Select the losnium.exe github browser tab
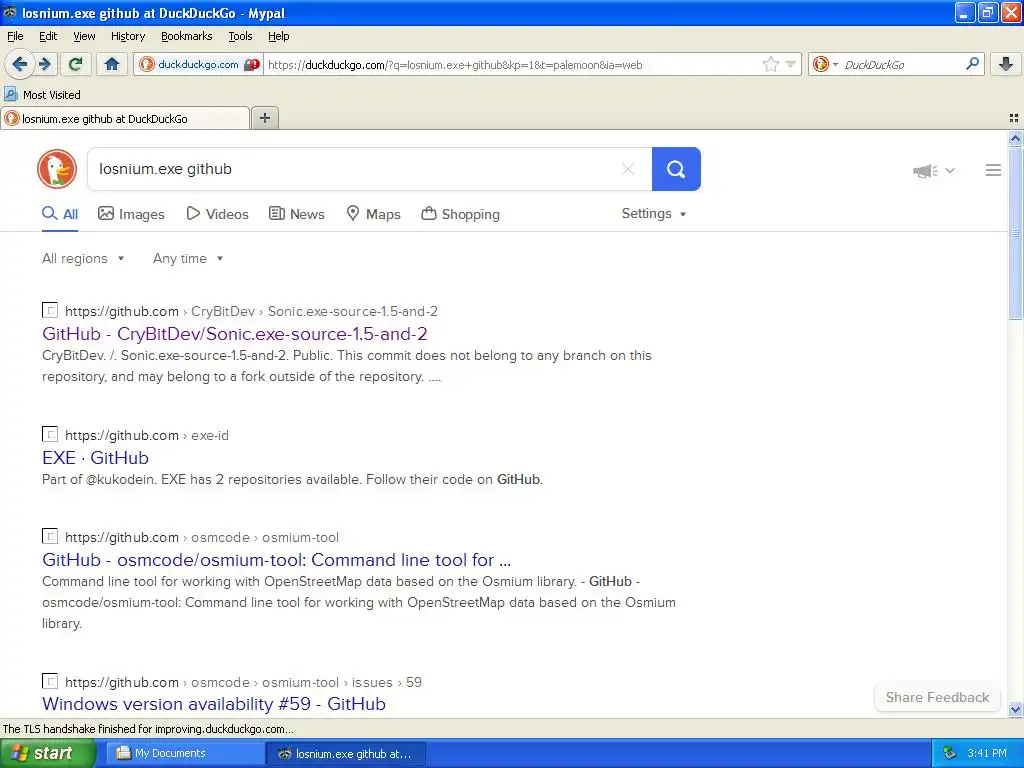The image size is (1024, 768). pos(125,118)
